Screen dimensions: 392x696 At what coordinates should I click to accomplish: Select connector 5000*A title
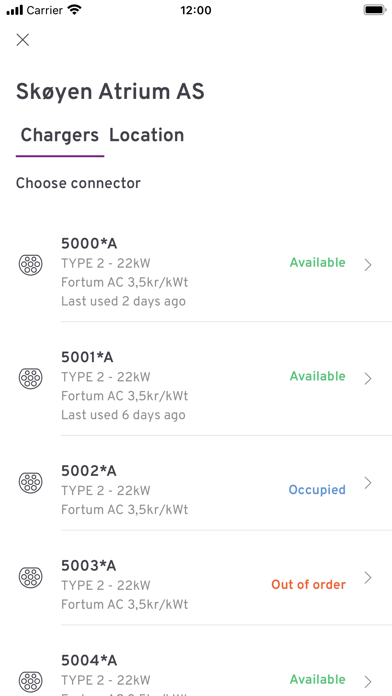(89, 244)
